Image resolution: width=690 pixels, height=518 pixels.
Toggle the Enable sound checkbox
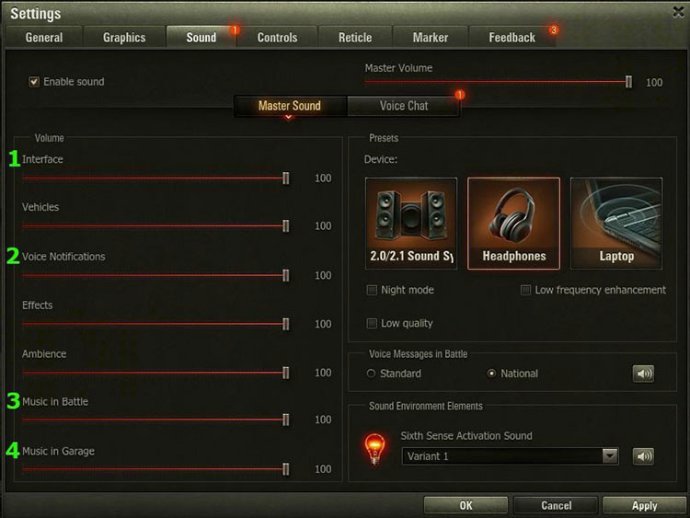tap(34, 82)
